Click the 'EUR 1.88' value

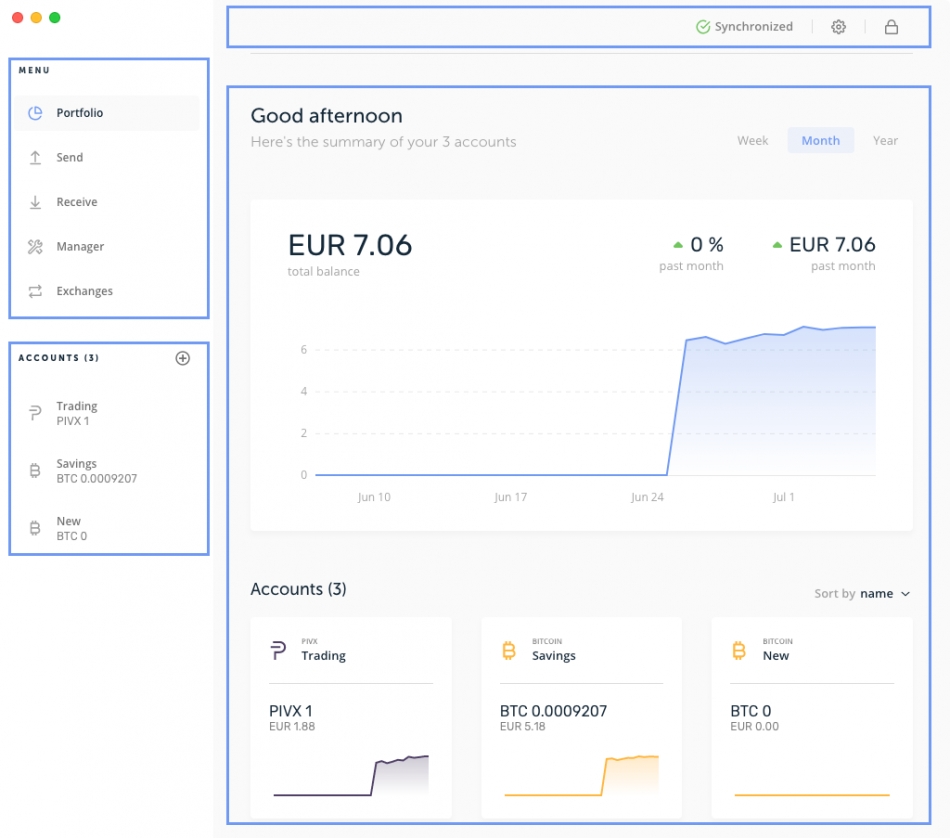pos(292,727)
